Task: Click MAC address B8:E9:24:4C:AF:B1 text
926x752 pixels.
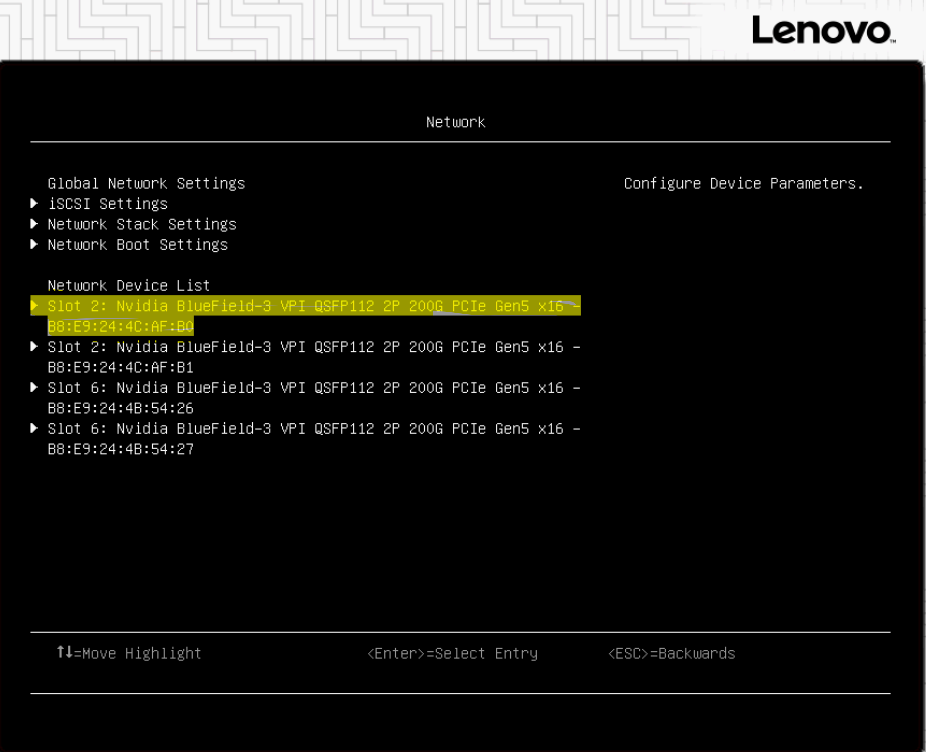Action: [120, 367]
